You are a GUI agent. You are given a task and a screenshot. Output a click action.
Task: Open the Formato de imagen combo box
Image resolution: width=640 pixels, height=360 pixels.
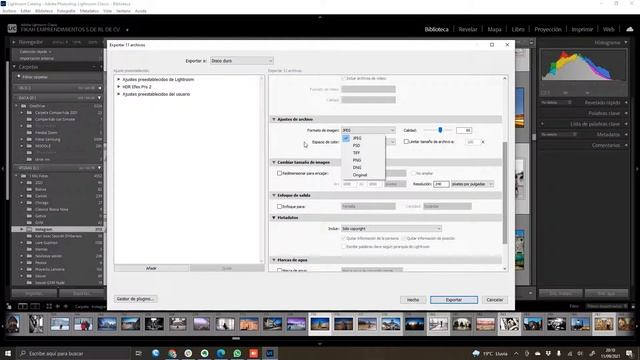(x=369, y=130)
